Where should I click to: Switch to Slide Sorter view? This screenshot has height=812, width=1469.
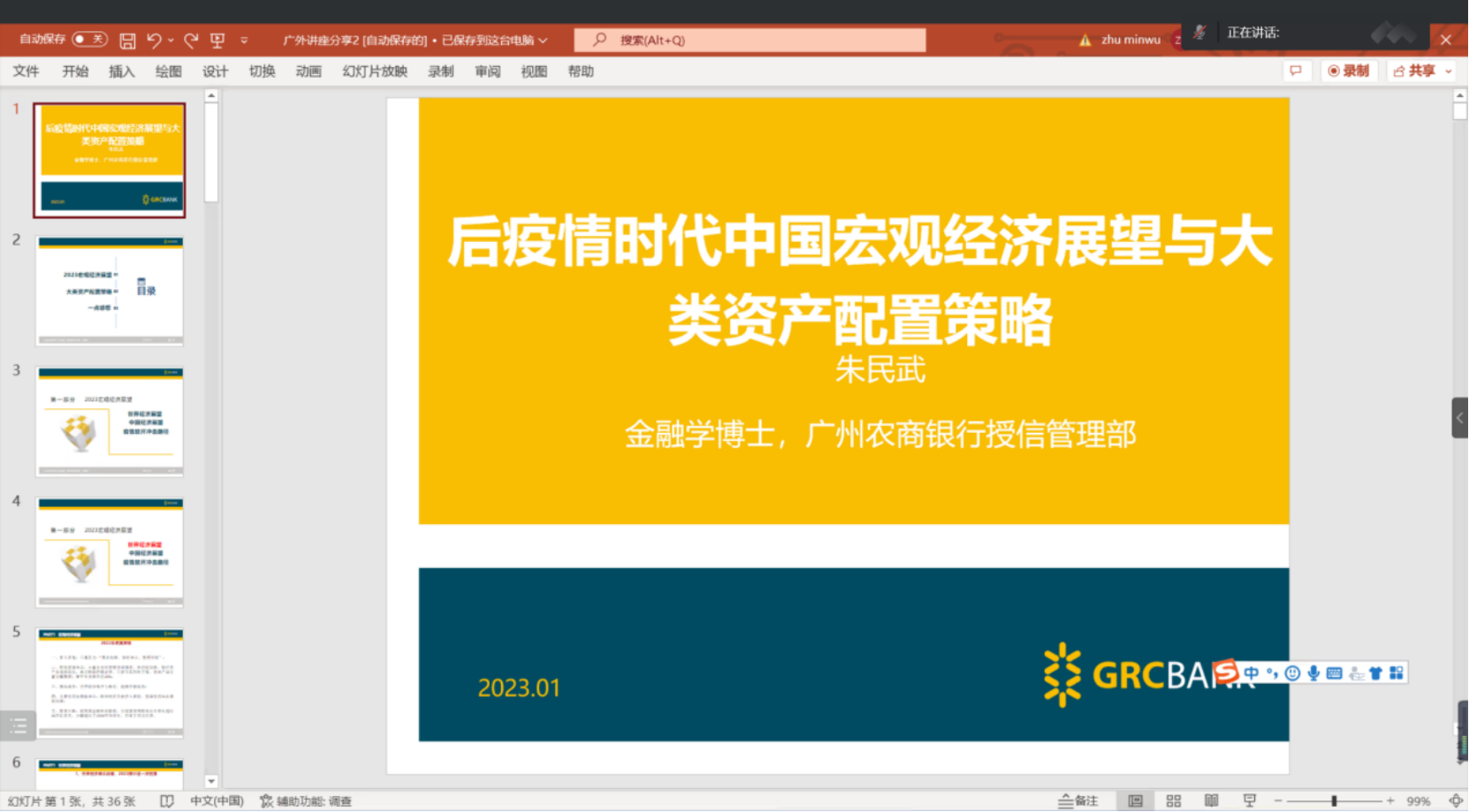pos(1173,801)
